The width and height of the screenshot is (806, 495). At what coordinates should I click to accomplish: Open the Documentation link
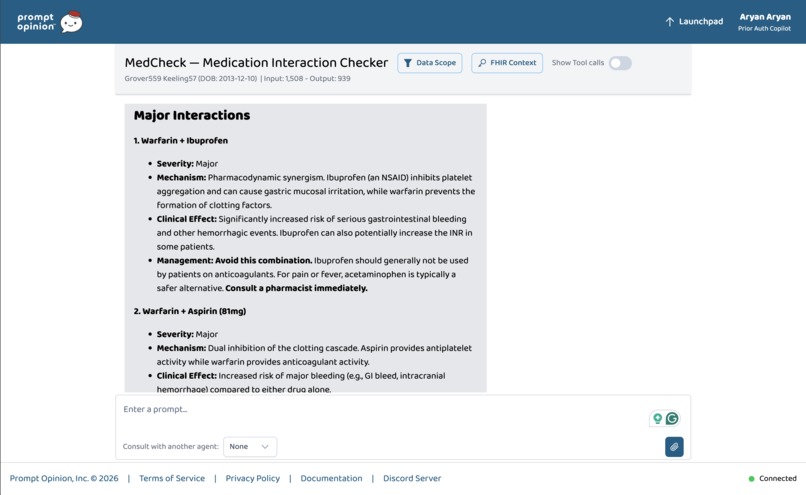[331, 479]
